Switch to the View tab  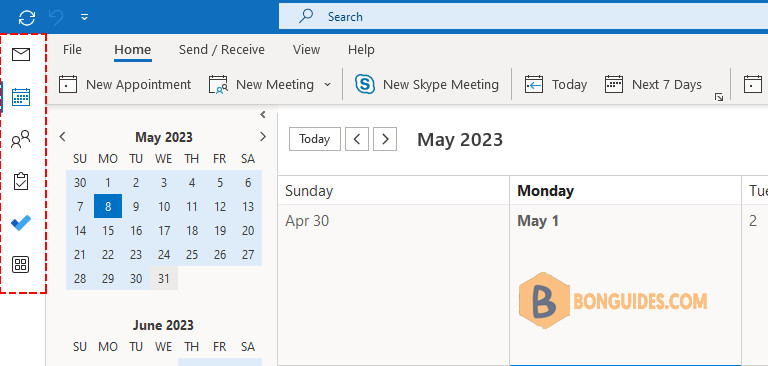click(x=307, y=49)
